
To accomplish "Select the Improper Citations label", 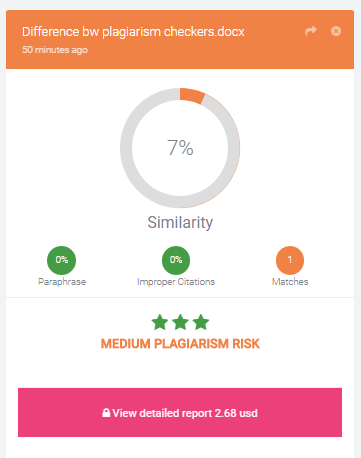I will [x=176, y=282].
